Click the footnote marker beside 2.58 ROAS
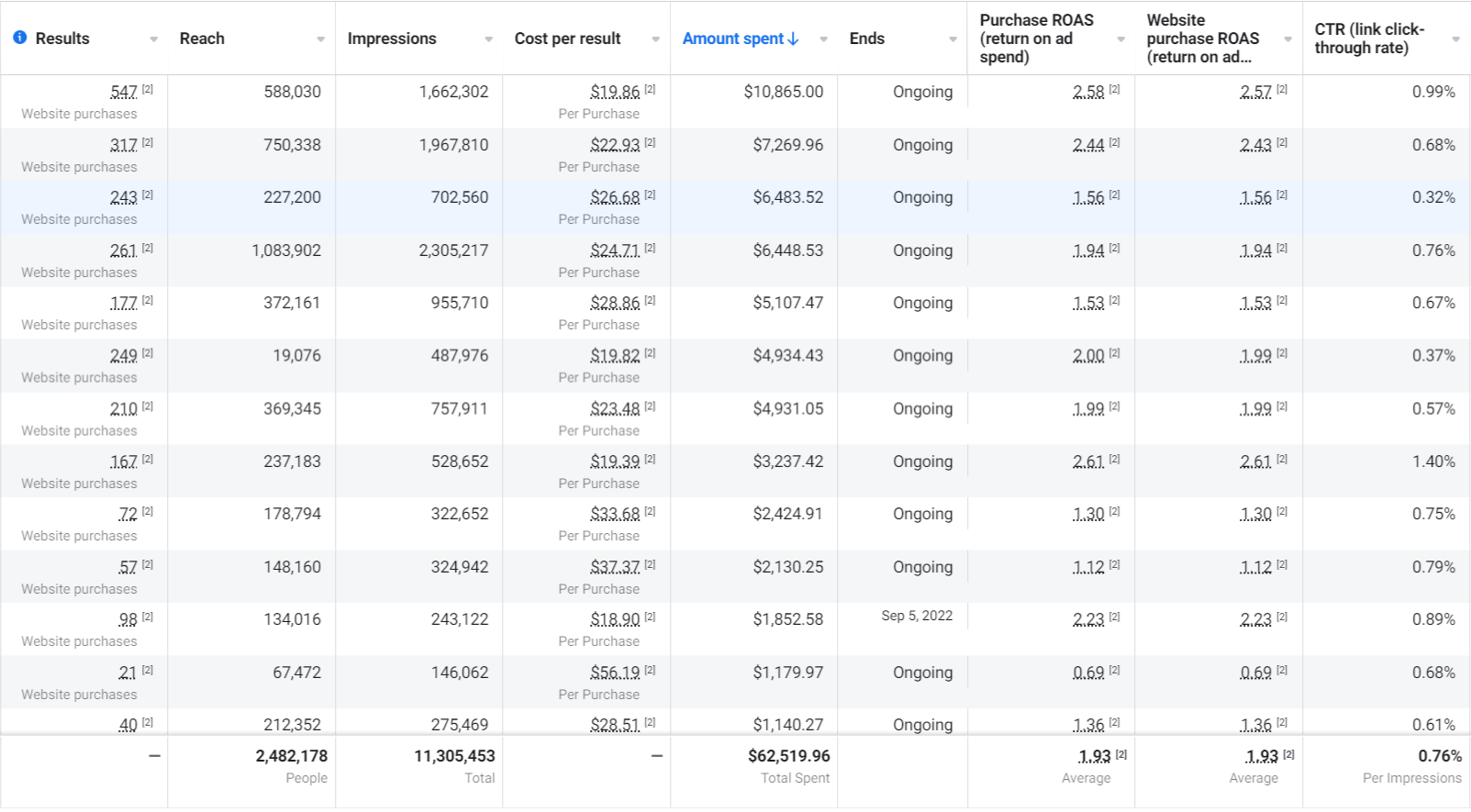1471x812 pixels. [x=1115, y=89]
